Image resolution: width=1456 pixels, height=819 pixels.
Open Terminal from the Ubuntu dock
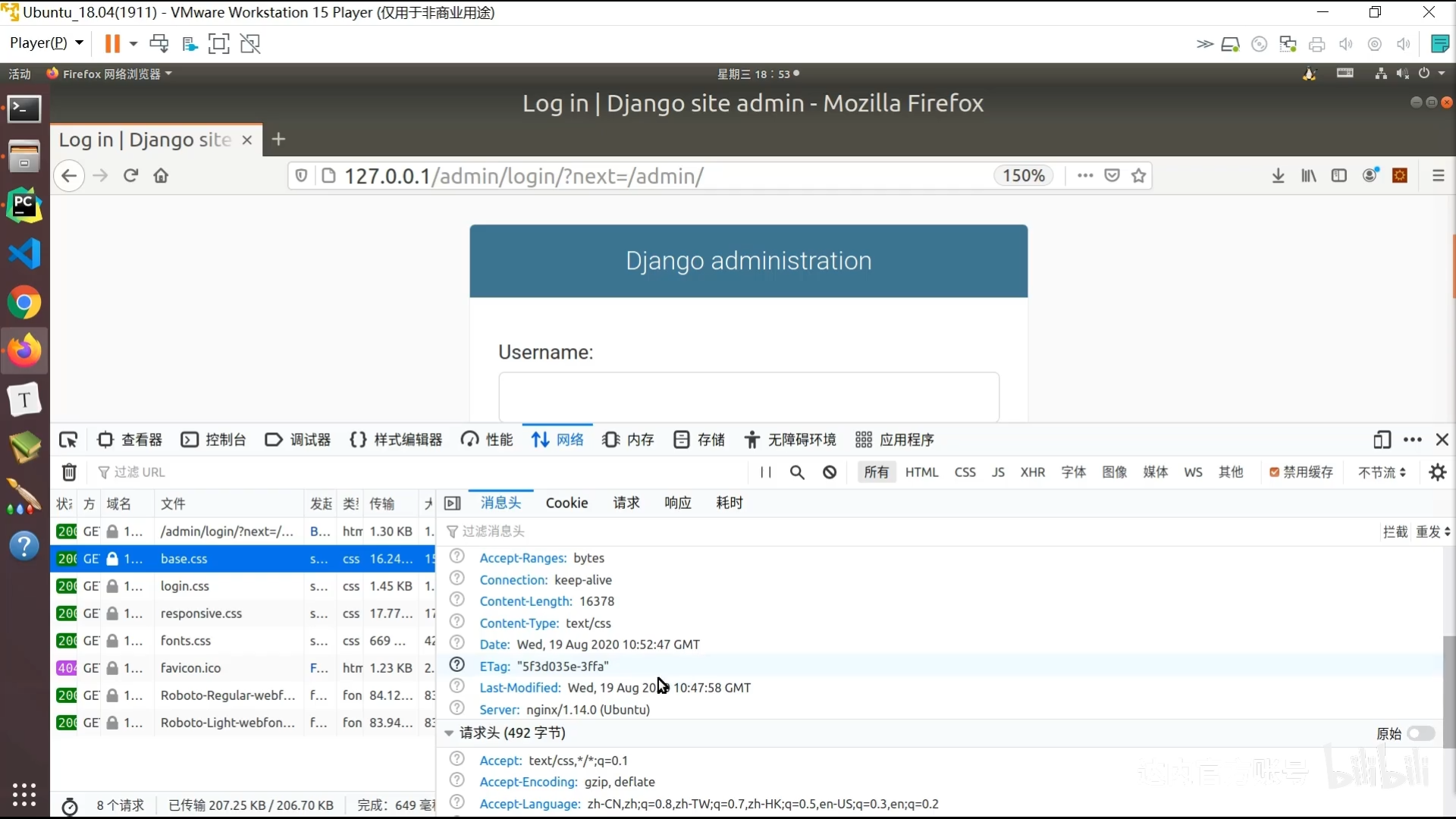click(24, 109)
